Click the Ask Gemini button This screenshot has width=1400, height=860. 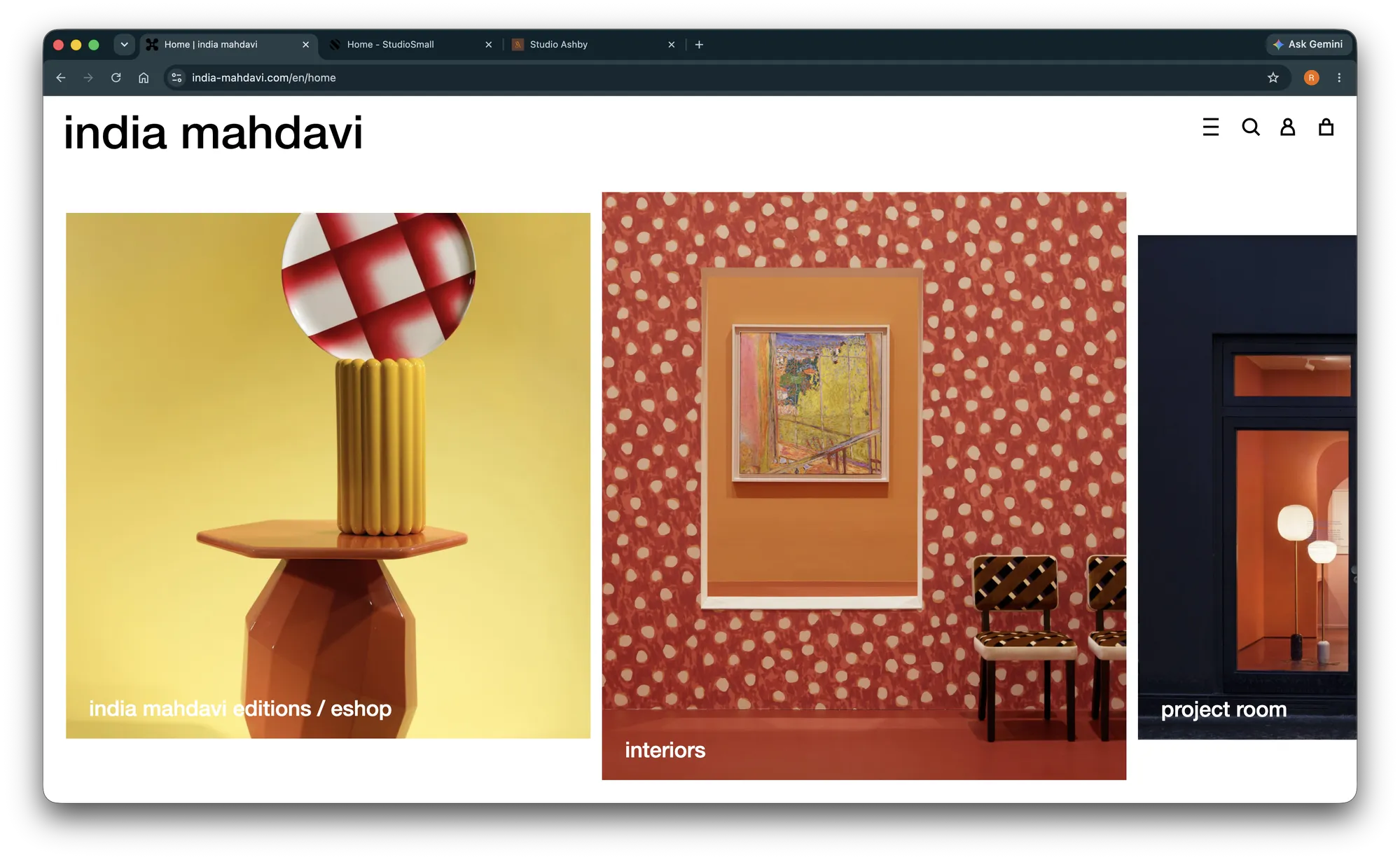[1308, 44]
